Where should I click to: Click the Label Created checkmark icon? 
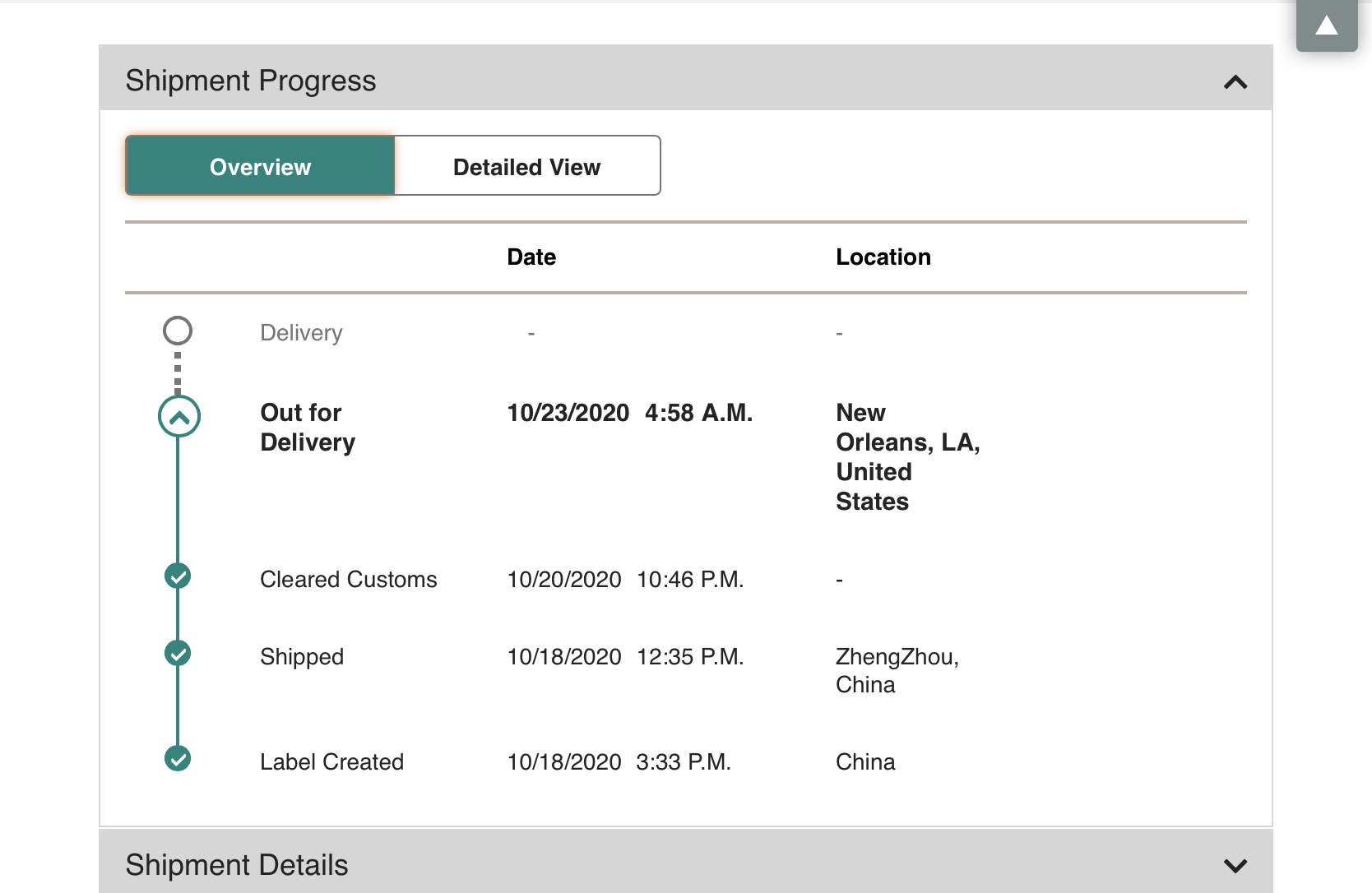click(178, 758)
